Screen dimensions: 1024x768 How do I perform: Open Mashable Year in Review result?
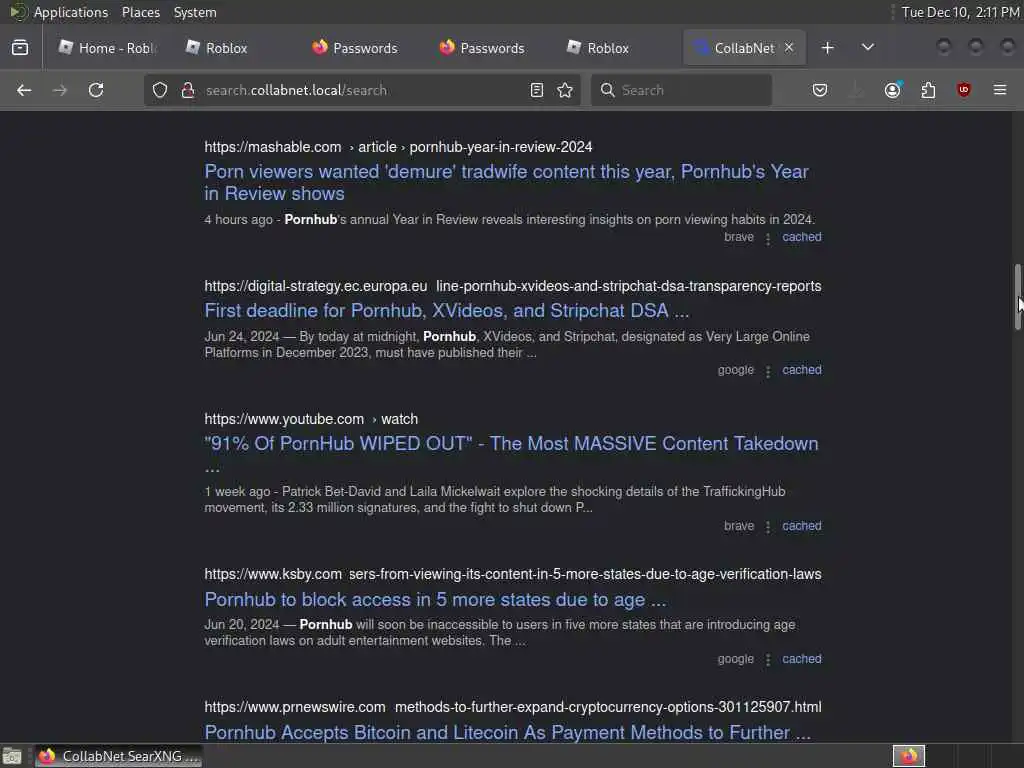(x=506, y=182)
